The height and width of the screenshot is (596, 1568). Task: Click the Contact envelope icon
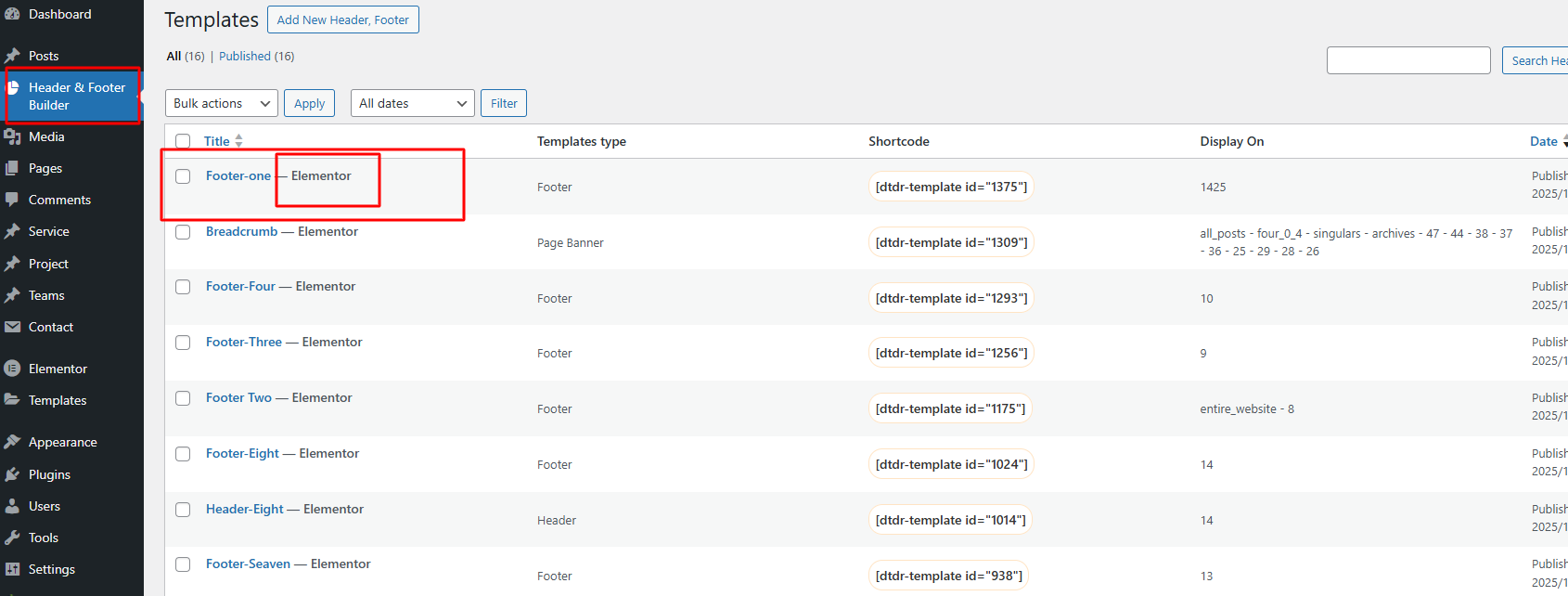click(12, 327)
